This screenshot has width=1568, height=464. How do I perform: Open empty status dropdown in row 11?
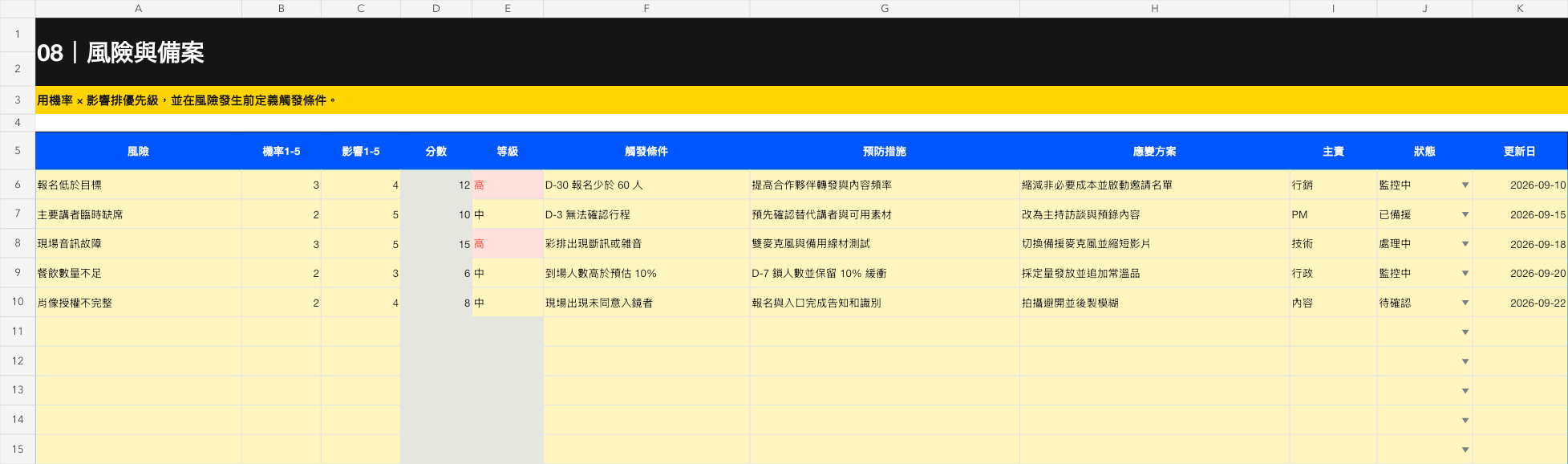point(1465,332)
